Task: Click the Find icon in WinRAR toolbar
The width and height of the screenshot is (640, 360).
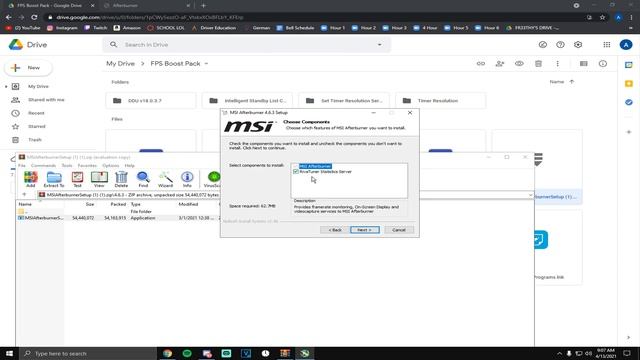Action: click(143, 179)
